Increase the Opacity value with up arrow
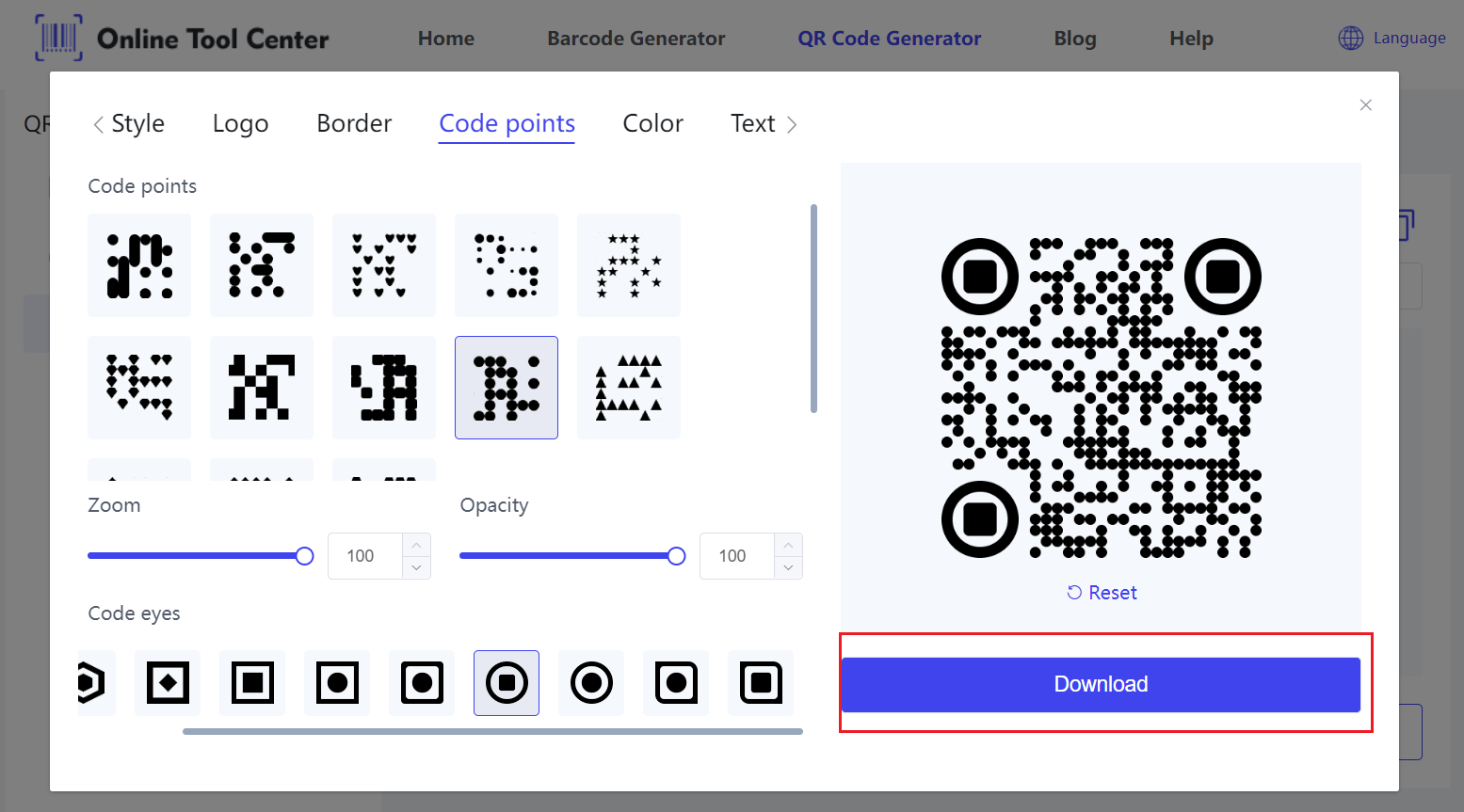This screenshot has height=812, width=1464. pos(788,545)
